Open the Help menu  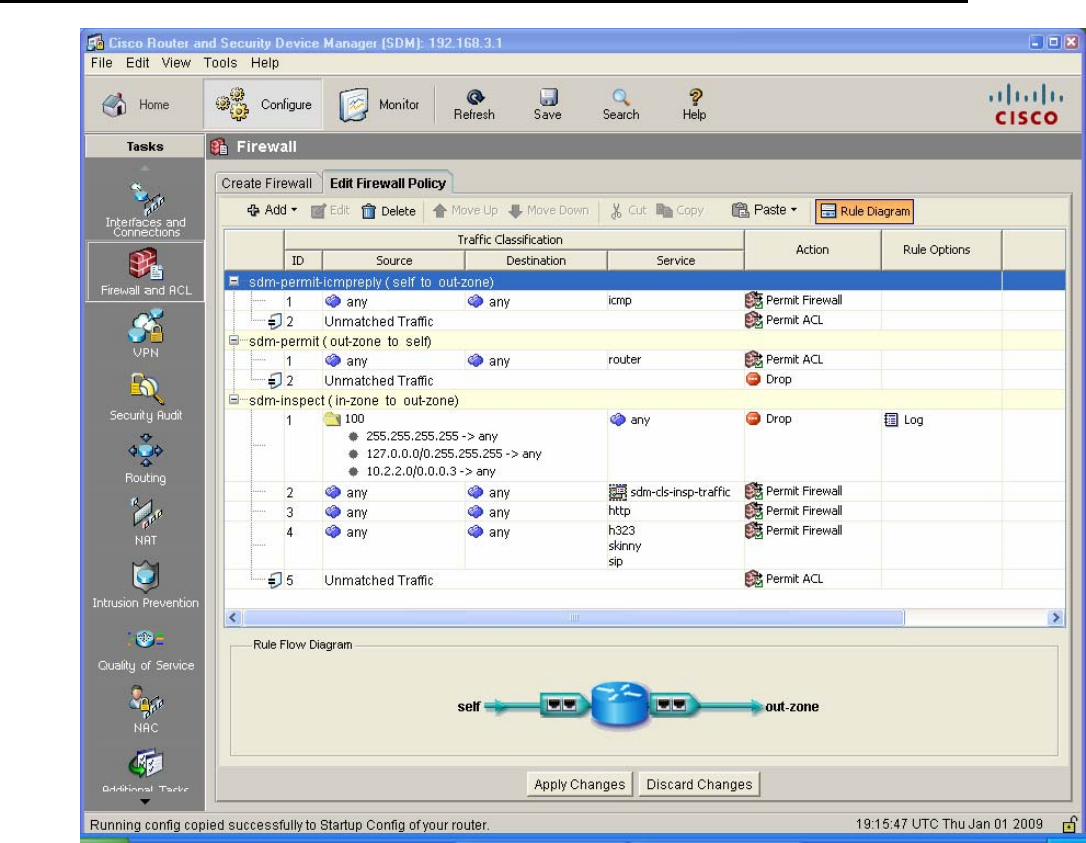click(x=265, y=63)
